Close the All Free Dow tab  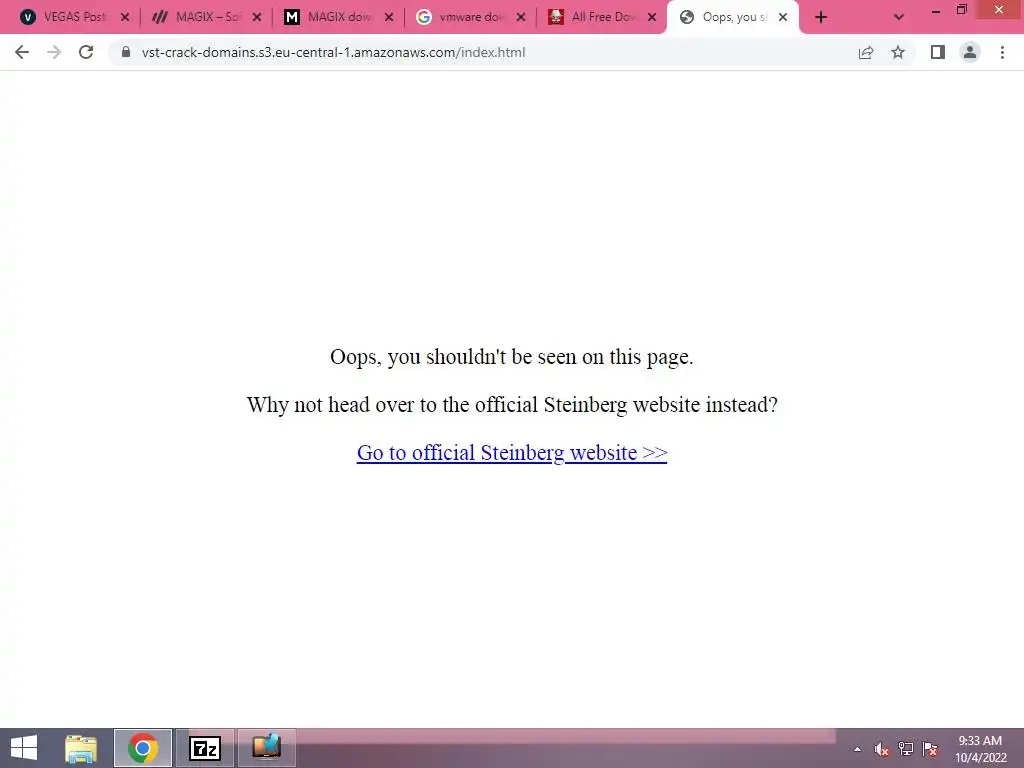point(652,18)
